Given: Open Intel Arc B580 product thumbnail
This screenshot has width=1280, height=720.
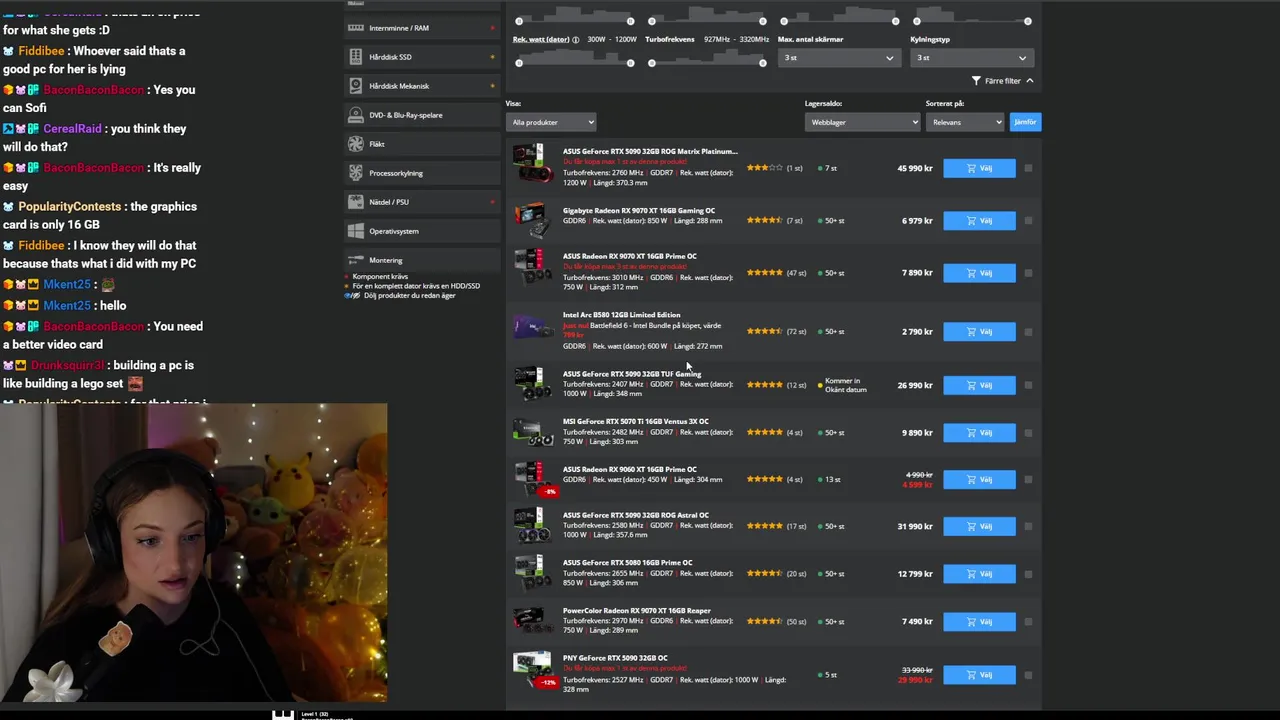Looking at the screenshot, I should (x=531, y=328).
